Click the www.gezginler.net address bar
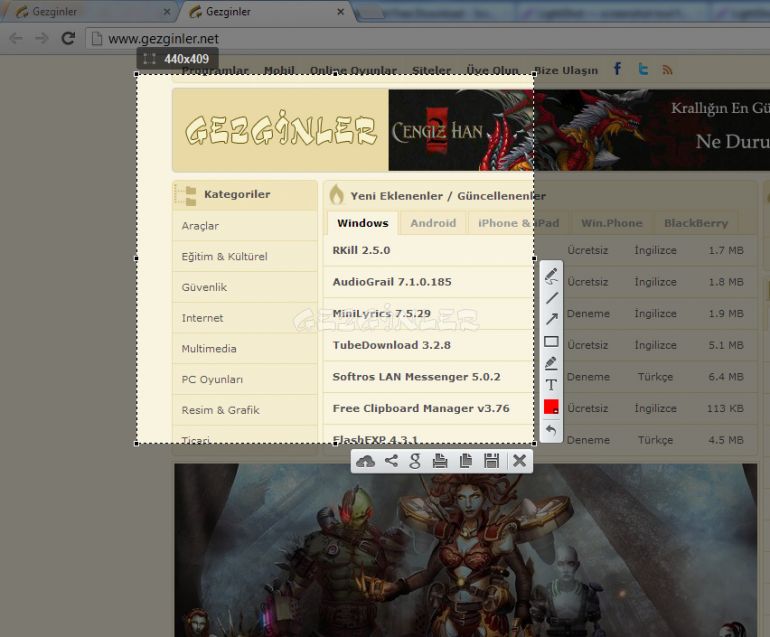This screenshot has width=770, height=637. click(x=427, y=38)
